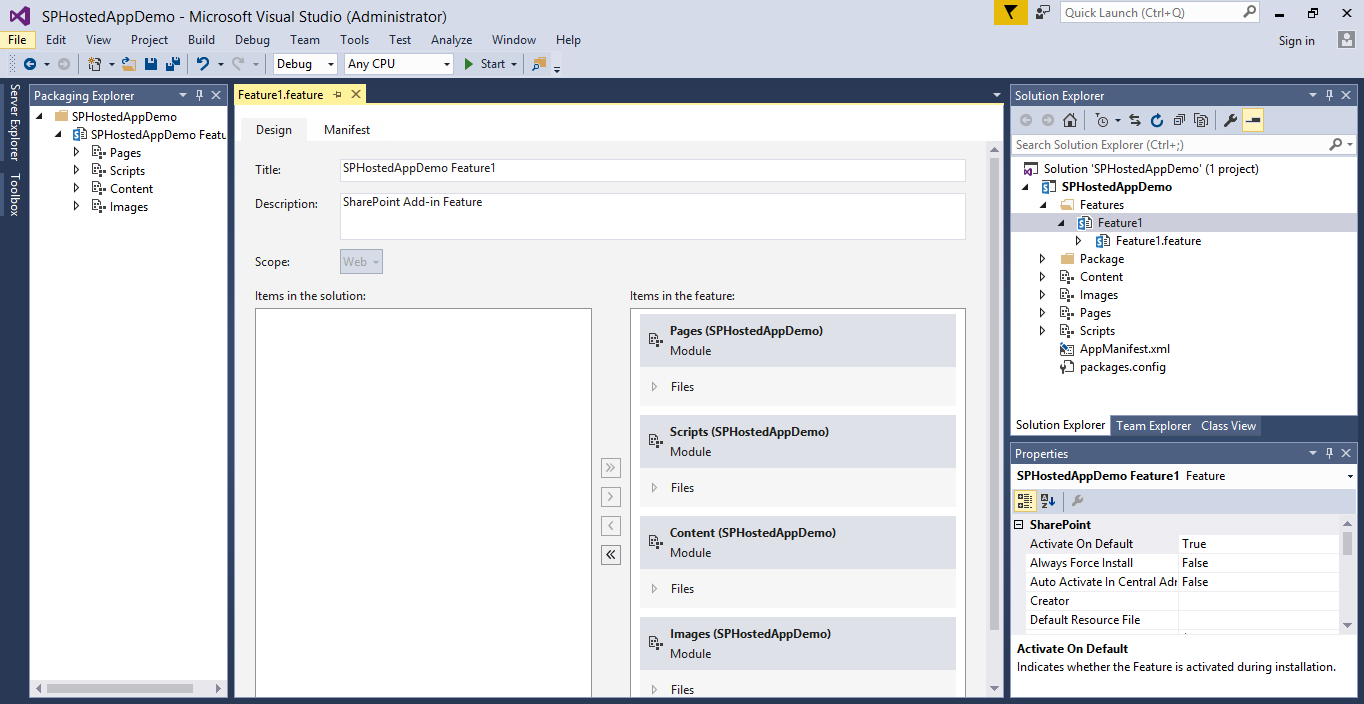Click the Sign in link

[1296, 41]
